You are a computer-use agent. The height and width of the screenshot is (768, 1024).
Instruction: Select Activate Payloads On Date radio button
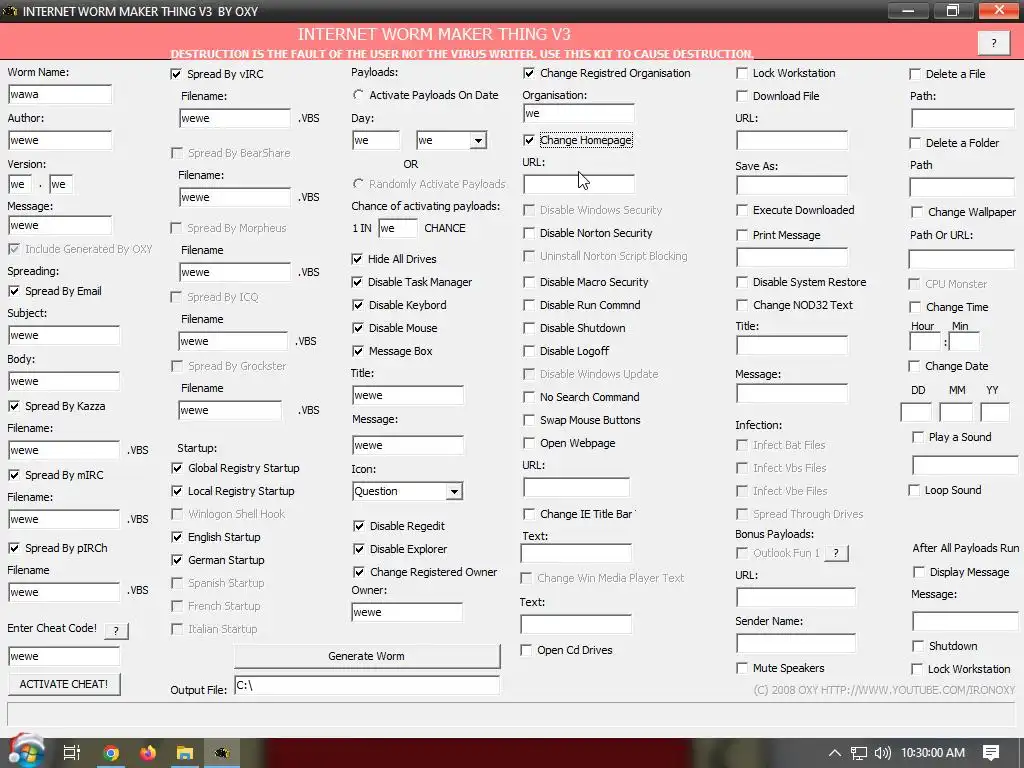pyautogui.click(x=358, y=95)
